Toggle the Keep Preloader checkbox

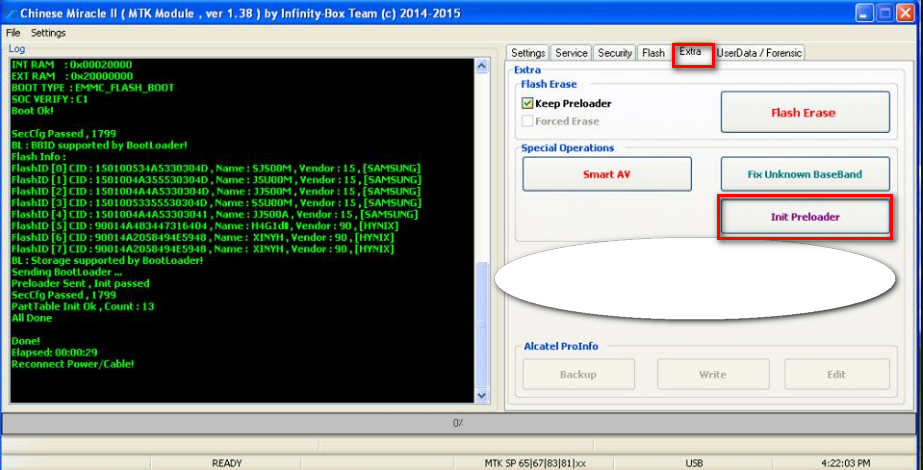pyautogui.click(x=527, y=104)
